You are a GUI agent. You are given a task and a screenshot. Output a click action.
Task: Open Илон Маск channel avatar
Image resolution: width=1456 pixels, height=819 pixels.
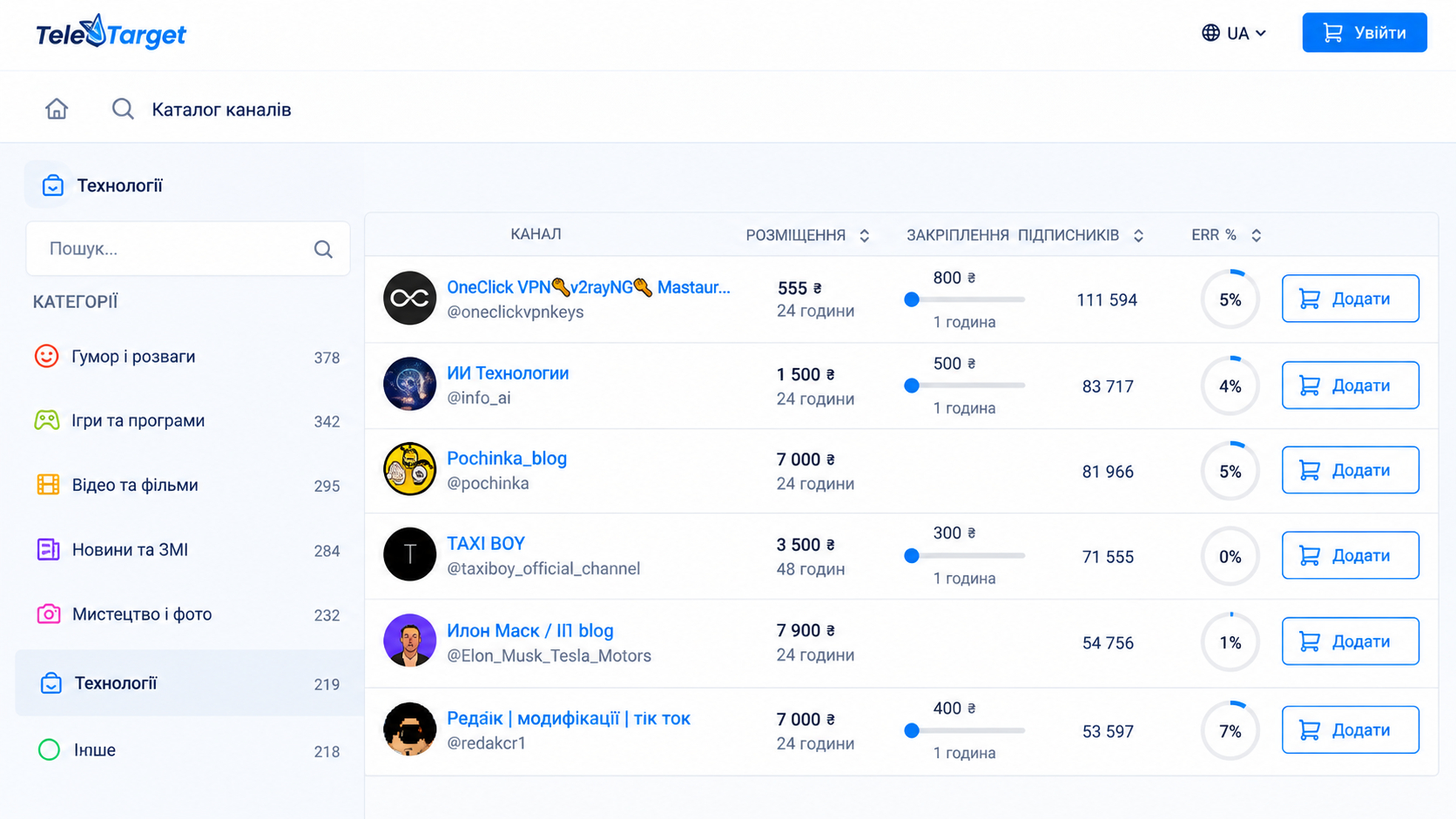click(409, 641)
